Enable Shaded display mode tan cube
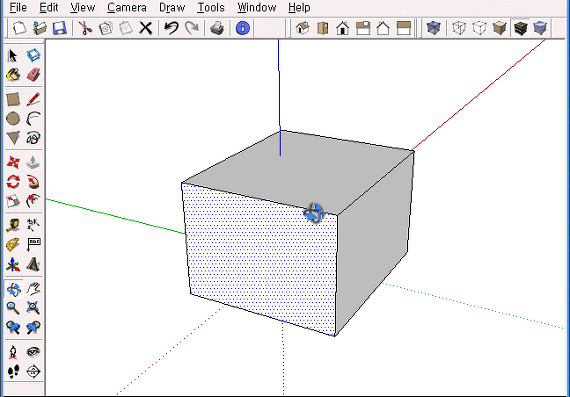570x397 pixels. [x=499, y=28]
